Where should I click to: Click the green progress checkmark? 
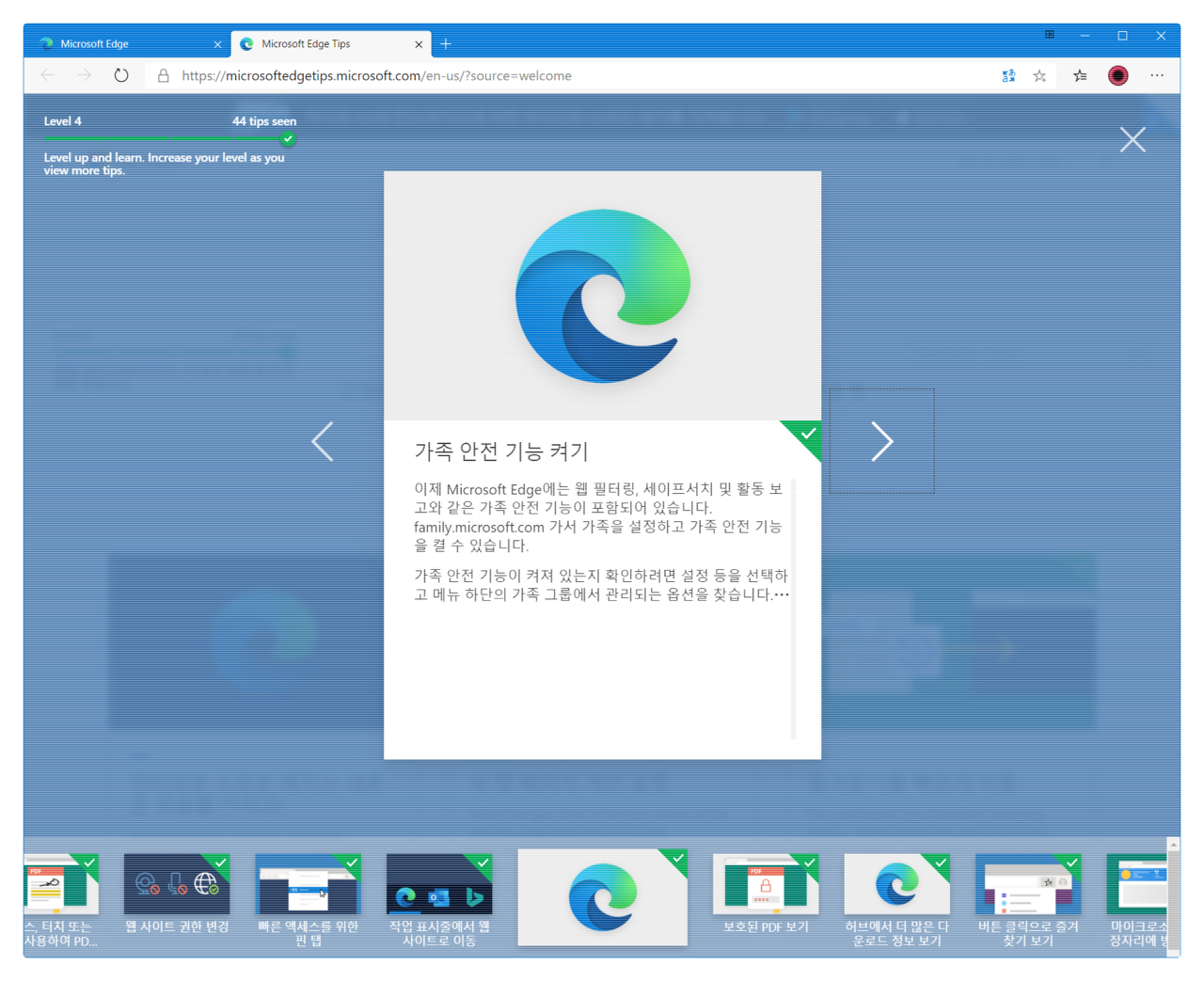(289, 138)
